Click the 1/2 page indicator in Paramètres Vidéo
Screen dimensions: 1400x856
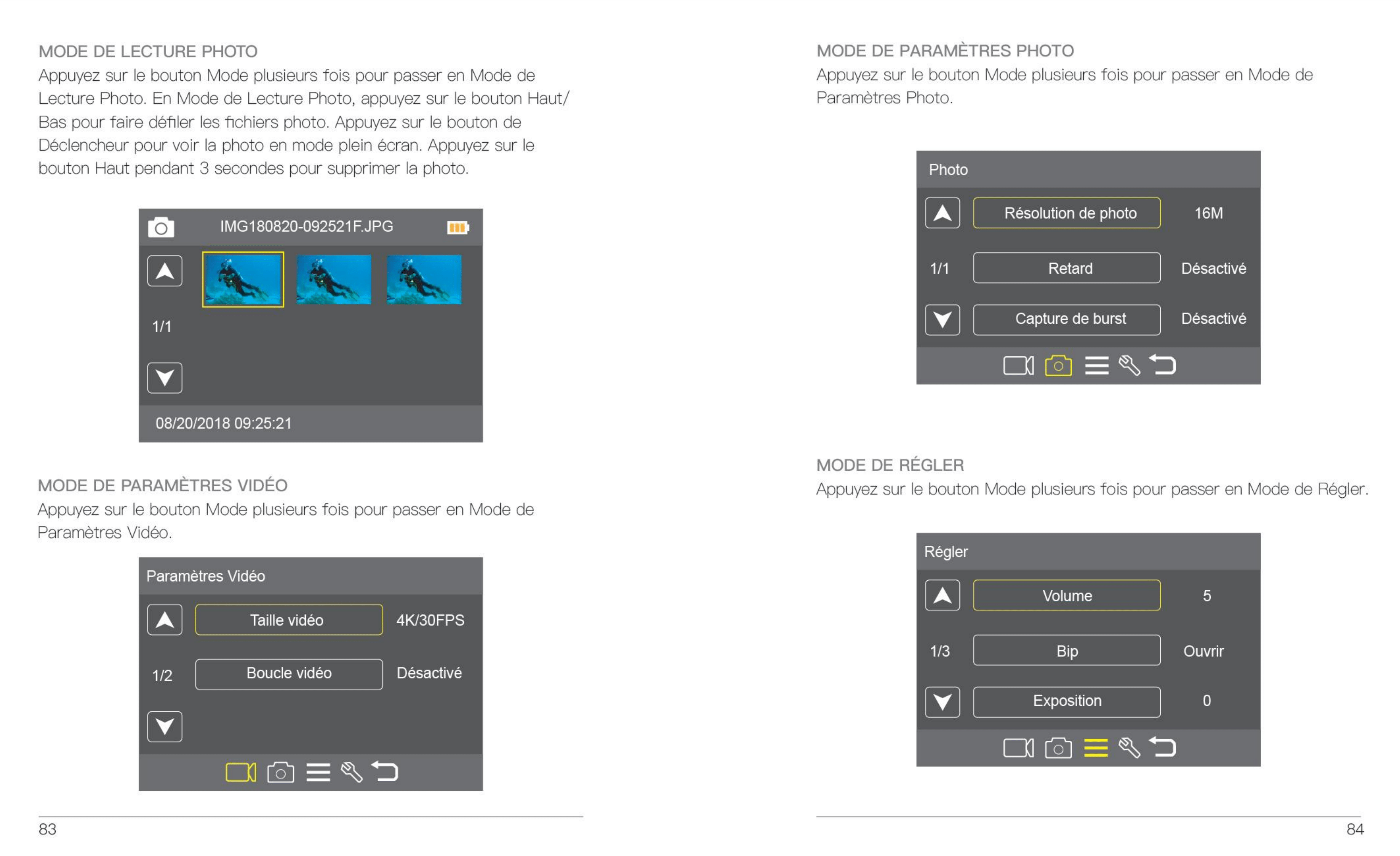pyautogui.click(x=162, y=675)
